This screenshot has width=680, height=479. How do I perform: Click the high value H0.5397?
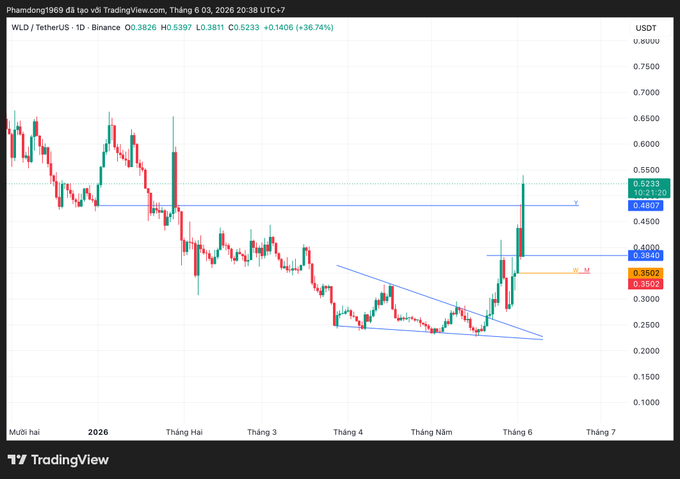[x=176, y=27]
